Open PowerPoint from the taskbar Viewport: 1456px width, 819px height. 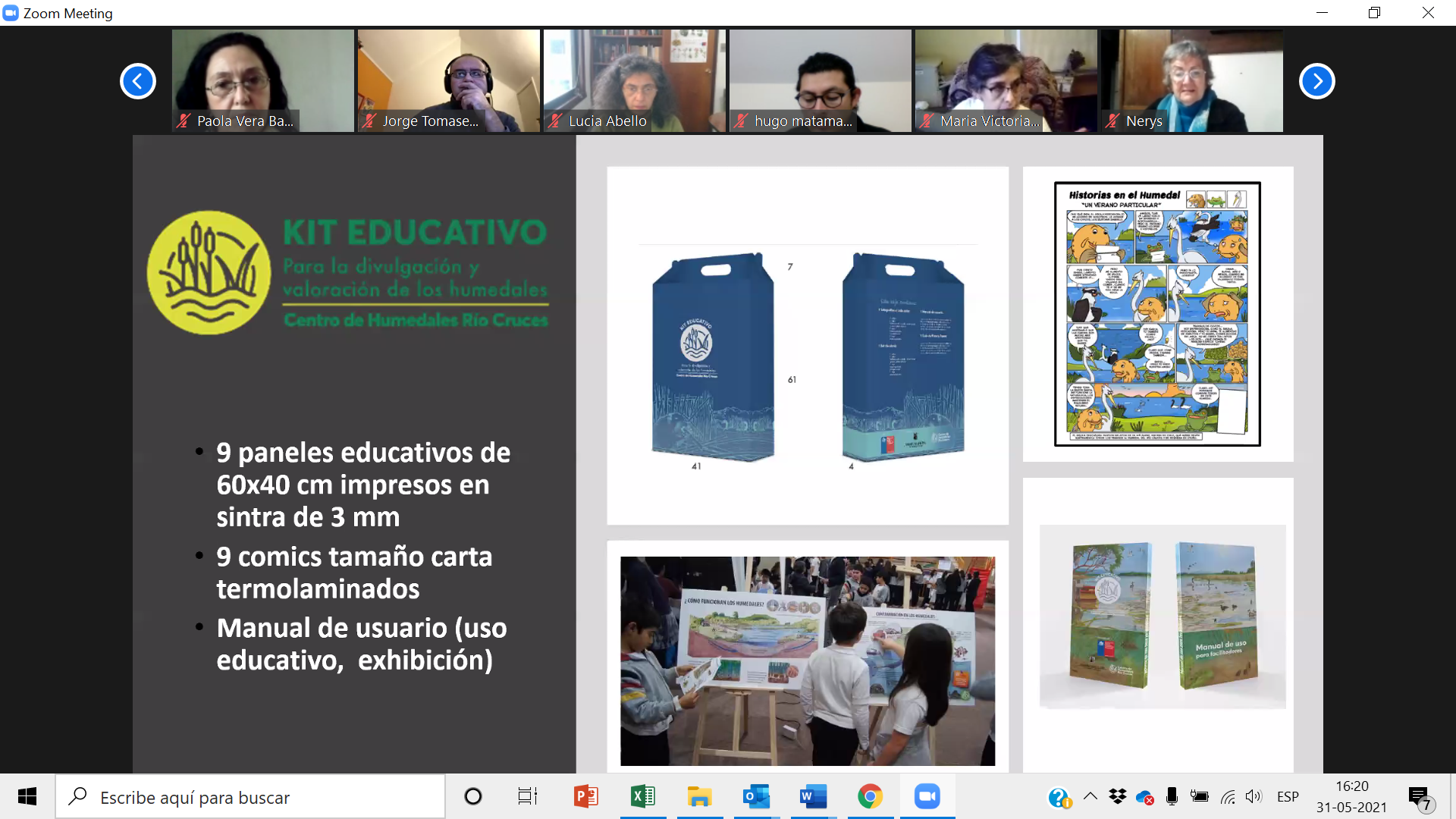(x=586, y=796)
